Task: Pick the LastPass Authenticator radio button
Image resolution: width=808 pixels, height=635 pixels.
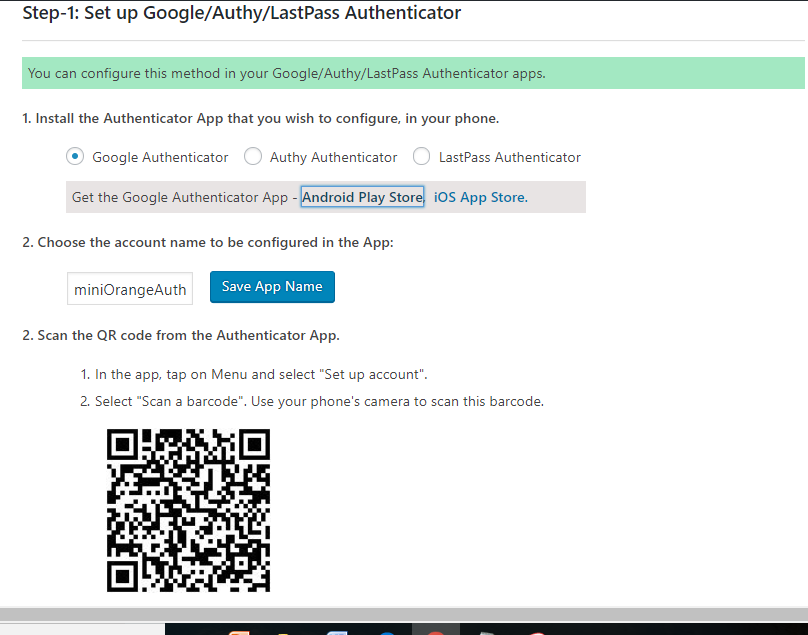Action: 422,156
